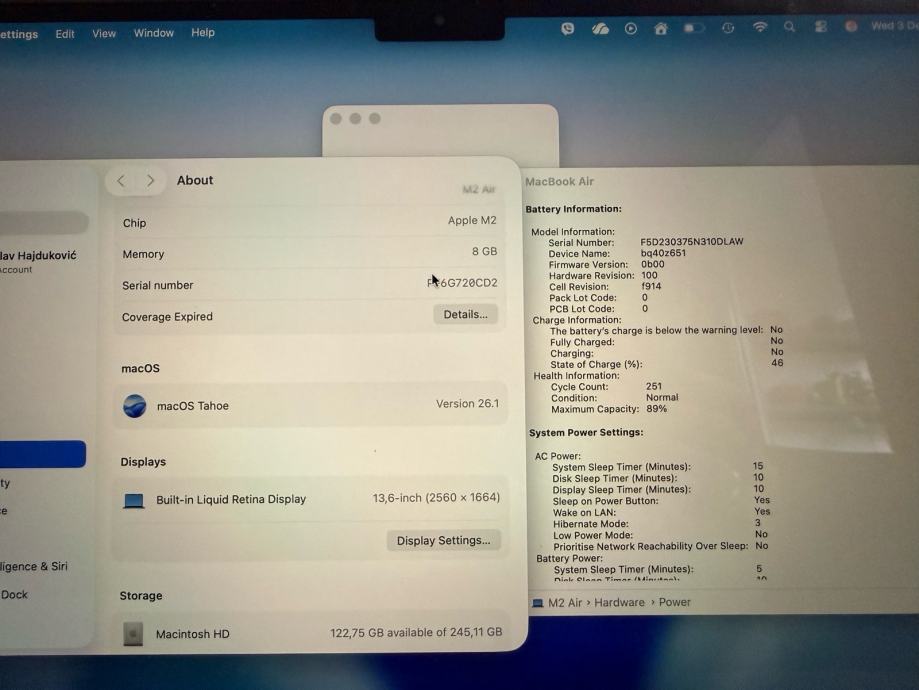This screenshot has width=919, height=690.
Task: Click the Built-in Liquid Retina Display icon
Action: tap(134, 501)
